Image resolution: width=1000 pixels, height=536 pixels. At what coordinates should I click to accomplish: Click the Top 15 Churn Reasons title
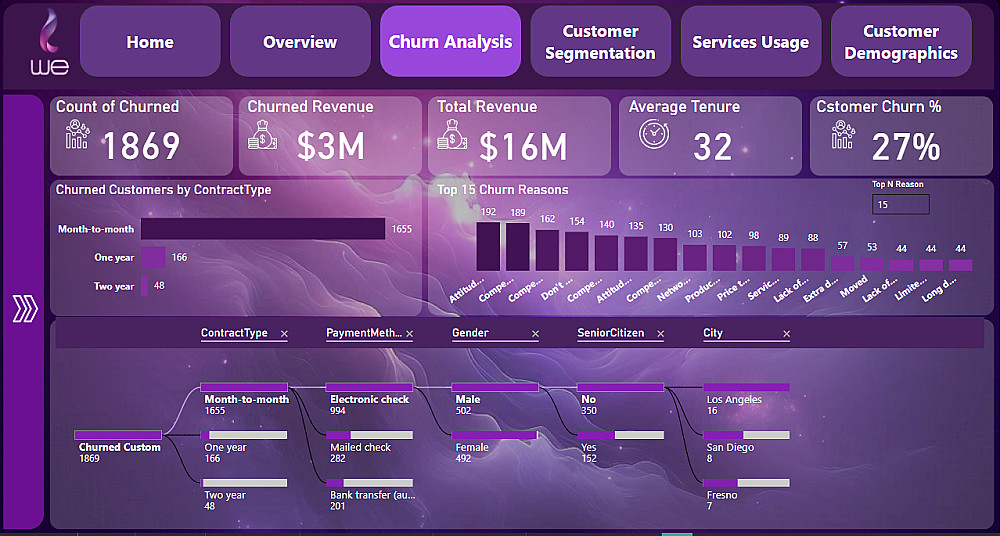(503, 190)
